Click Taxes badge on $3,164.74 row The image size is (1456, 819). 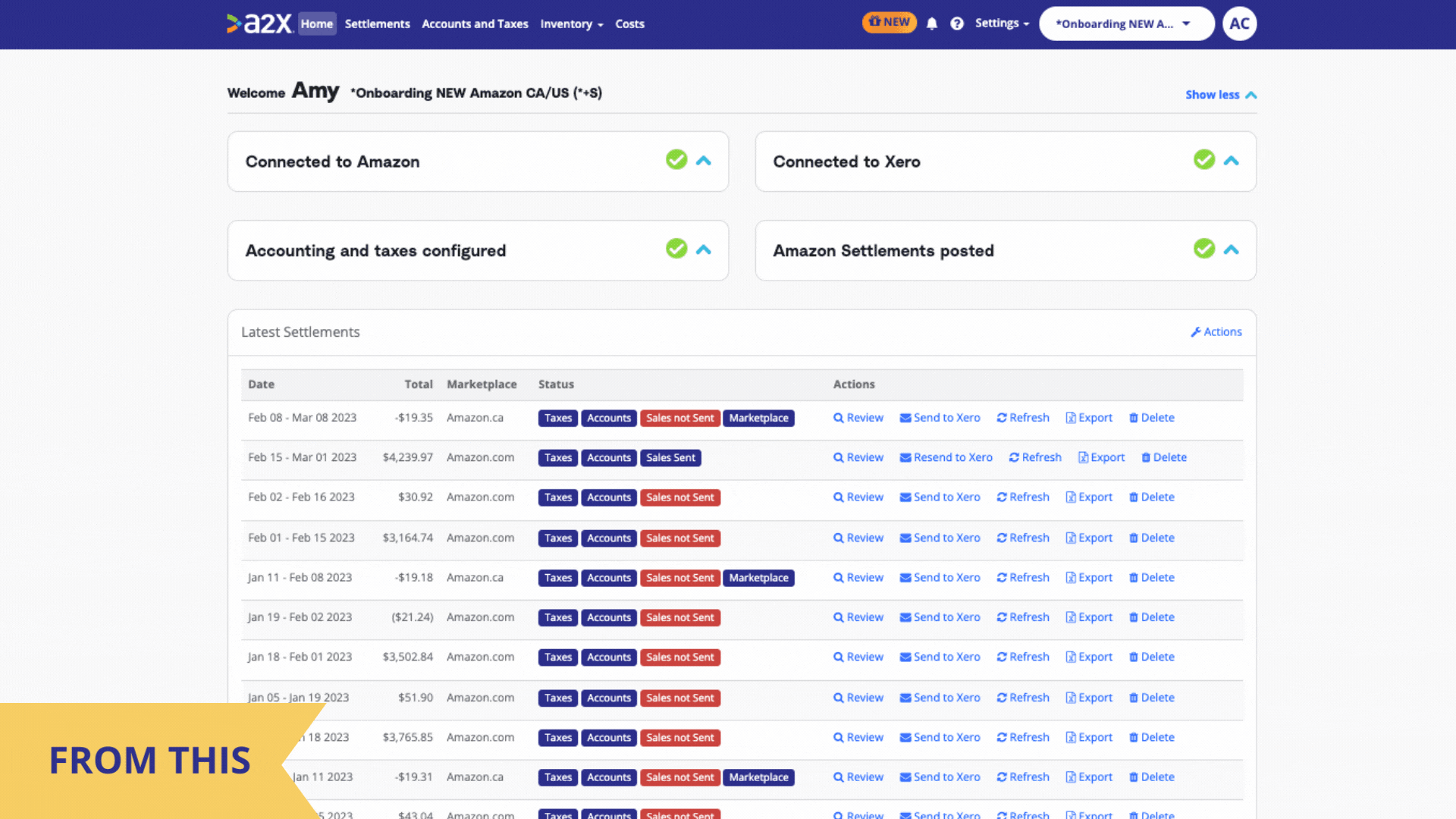[558, 538]
